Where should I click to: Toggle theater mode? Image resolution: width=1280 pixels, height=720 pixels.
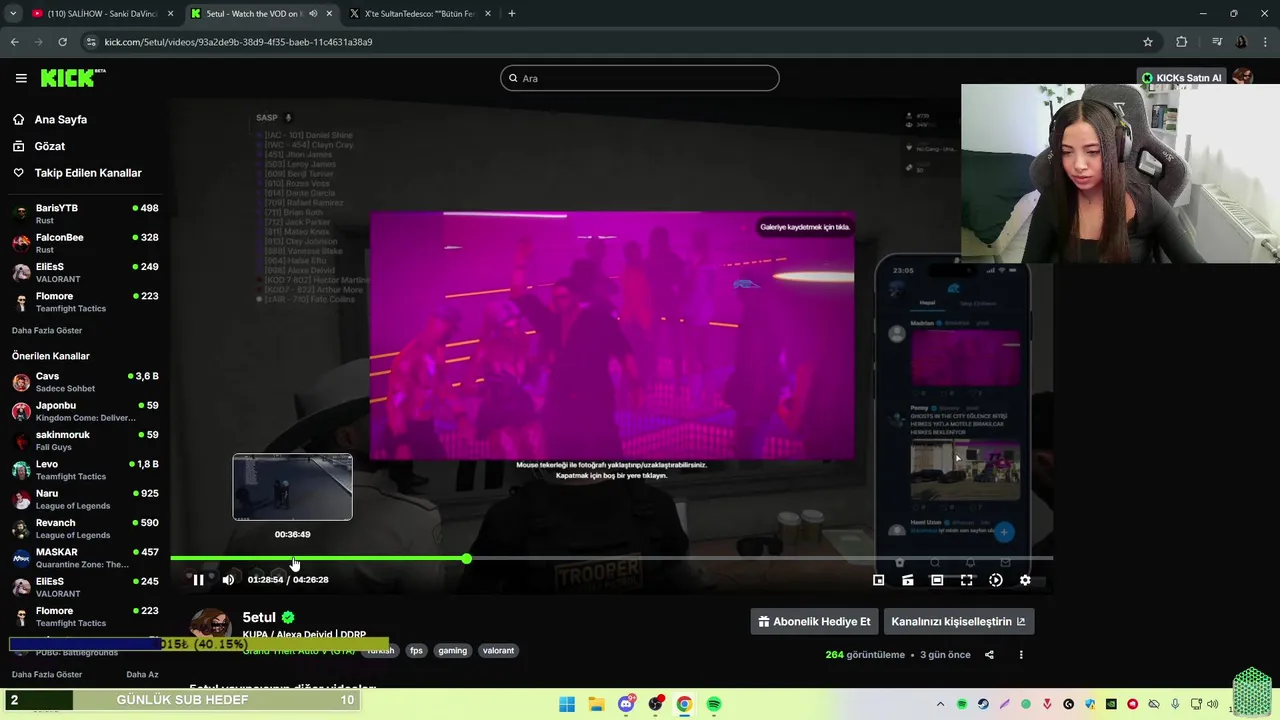(937, 580)
